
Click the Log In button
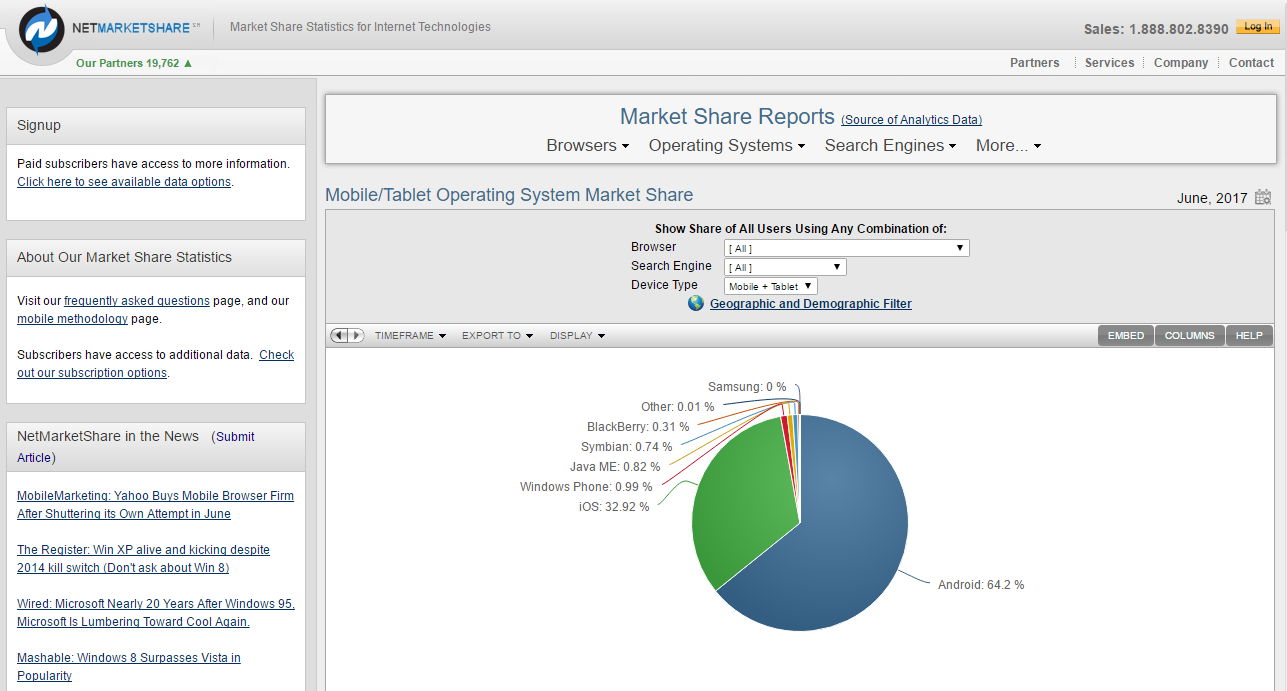point(1256,27)
